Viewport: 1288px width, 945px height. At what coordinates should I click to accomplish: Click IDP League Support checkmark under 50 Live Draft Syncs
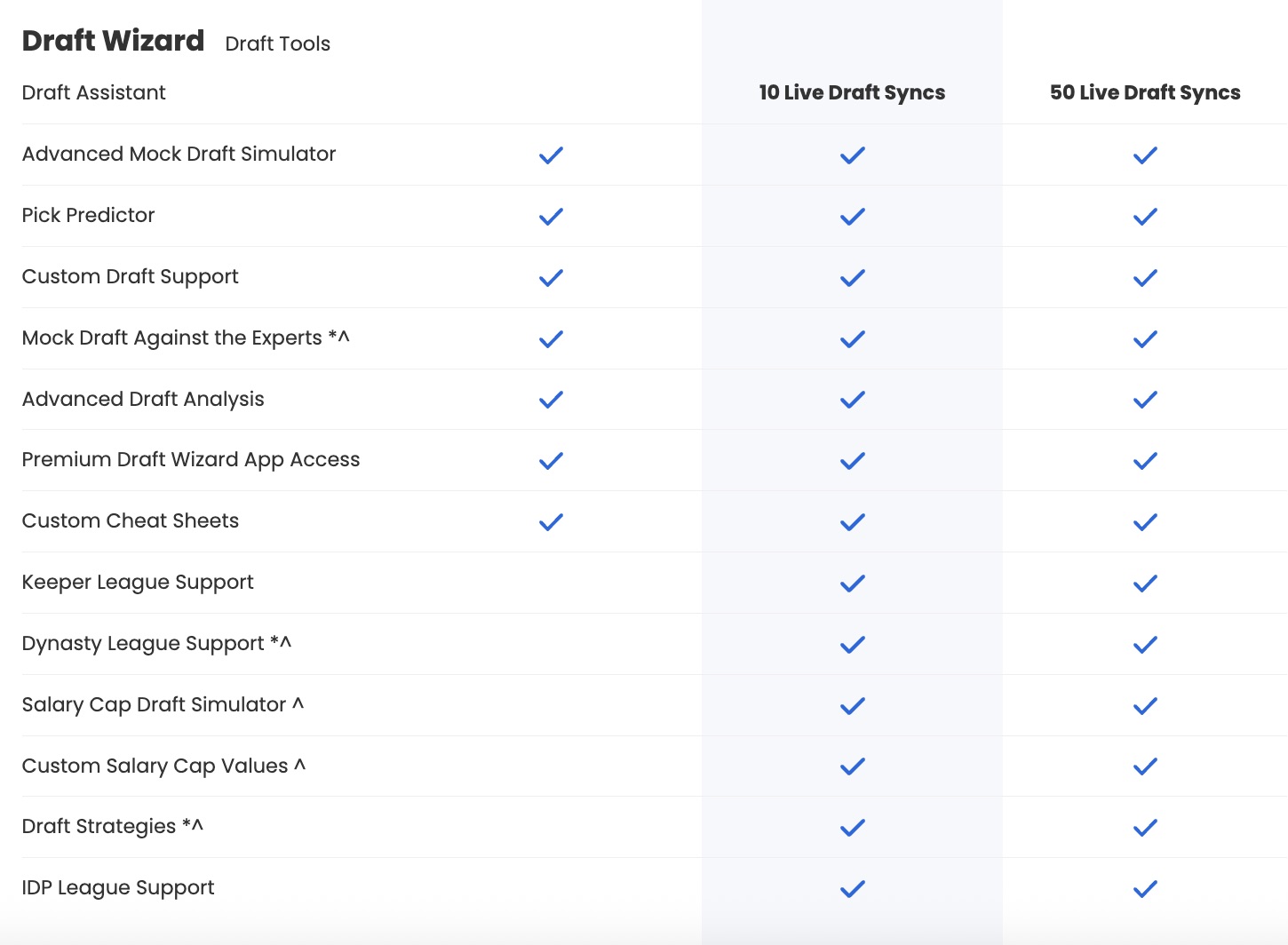click(1145, 889)
